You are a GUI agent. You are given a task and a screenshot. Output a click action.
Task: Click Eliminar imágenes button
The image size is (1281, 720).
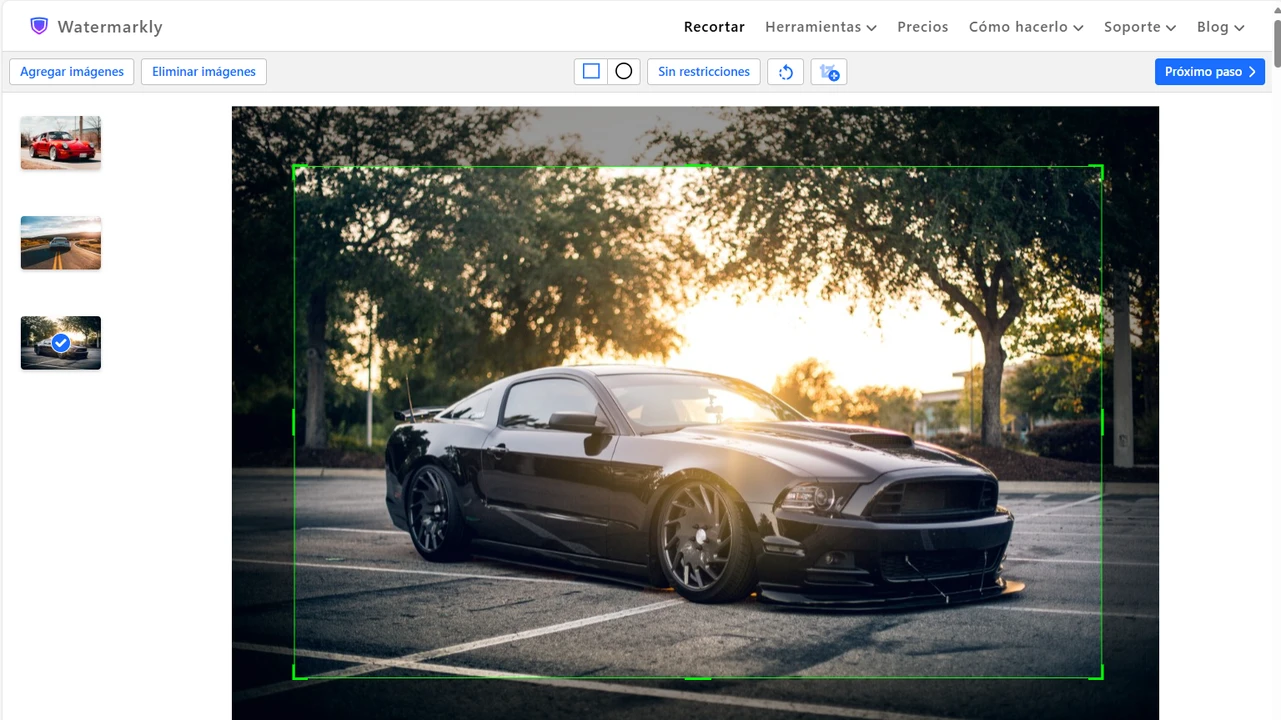click(x=204, y=72)
